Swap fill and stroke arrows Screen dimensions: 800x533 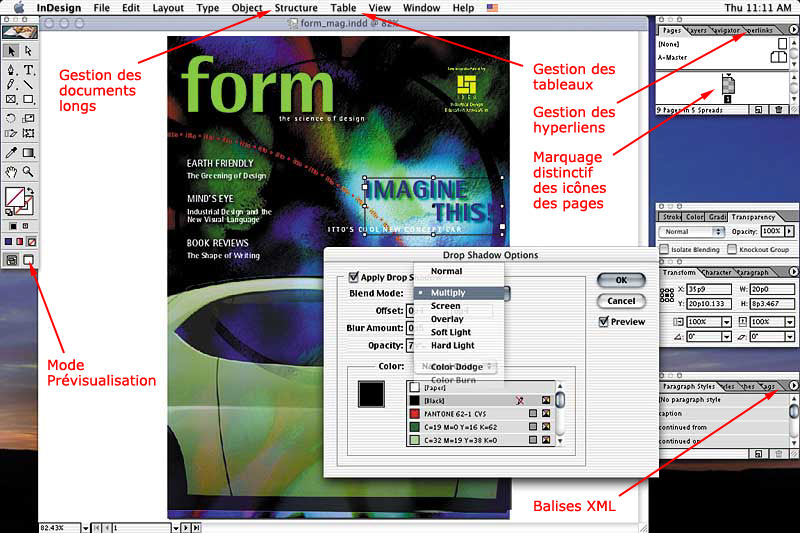[x=31, y=191]
